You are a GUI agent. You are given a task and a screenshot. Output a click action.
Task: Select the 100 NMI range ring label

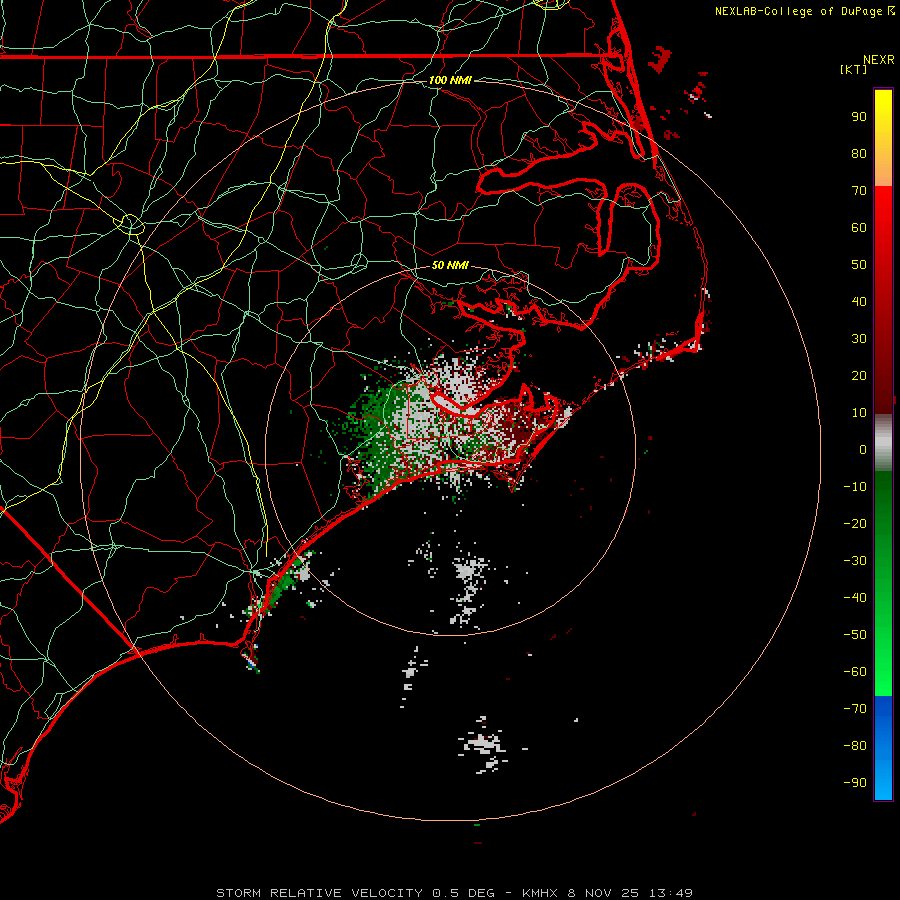[x=450, y=80]
